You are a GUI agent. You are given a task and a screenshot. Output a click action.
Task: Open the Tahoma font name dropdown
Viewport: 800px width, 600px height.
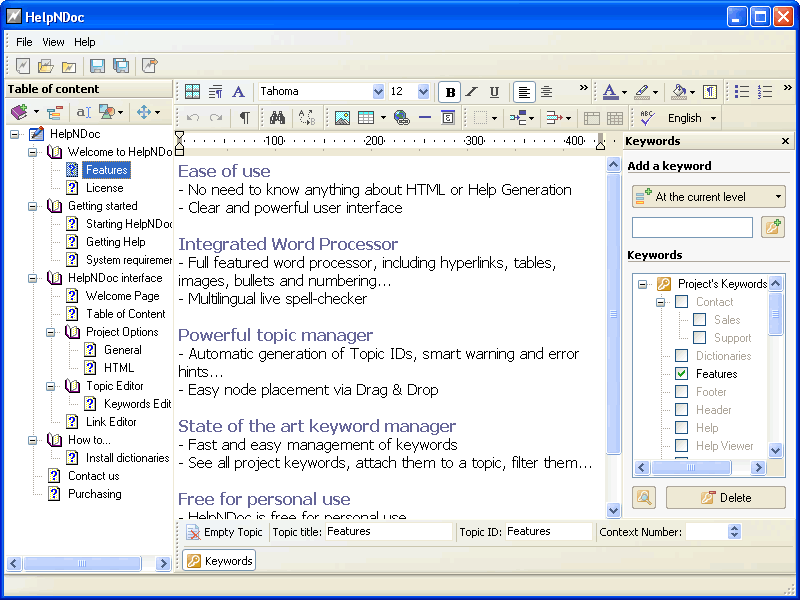[378, 92]
